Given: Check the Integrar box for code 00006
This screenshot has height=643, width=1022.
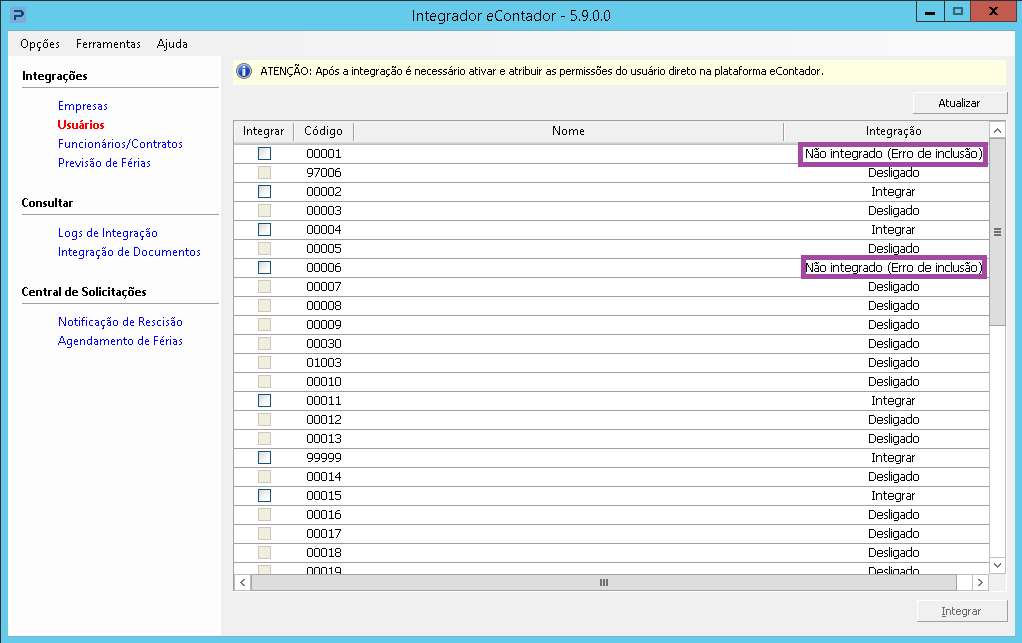Looking at the screenshot, I should pyautogui.click(x=265, y=267).
